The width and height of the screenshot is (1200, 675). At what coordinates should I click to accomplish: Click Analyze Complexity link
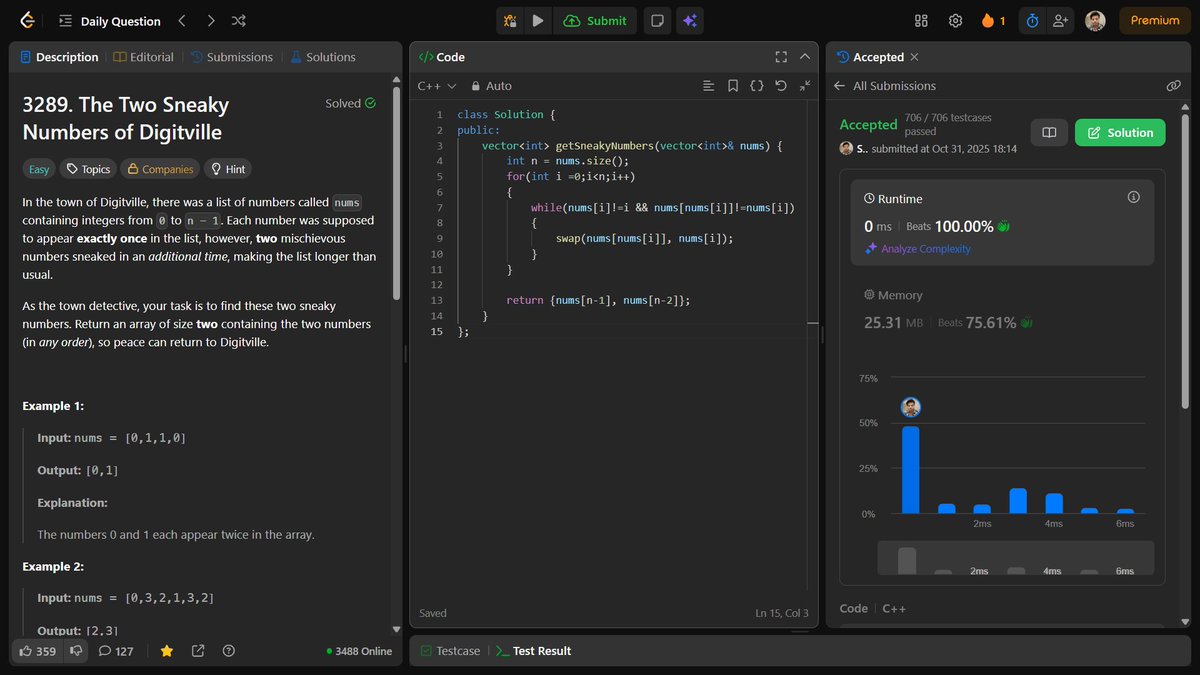pyautogui.click(x=918, y=249)
